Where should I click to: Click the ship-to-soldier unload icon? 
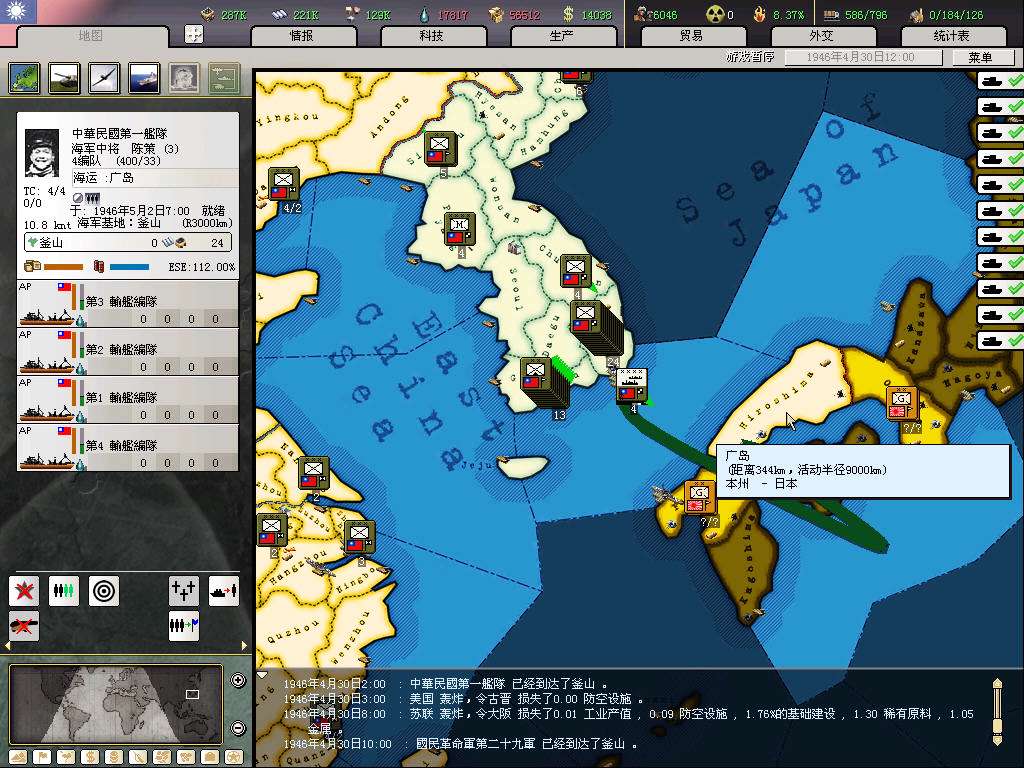(x=224, y=590)
